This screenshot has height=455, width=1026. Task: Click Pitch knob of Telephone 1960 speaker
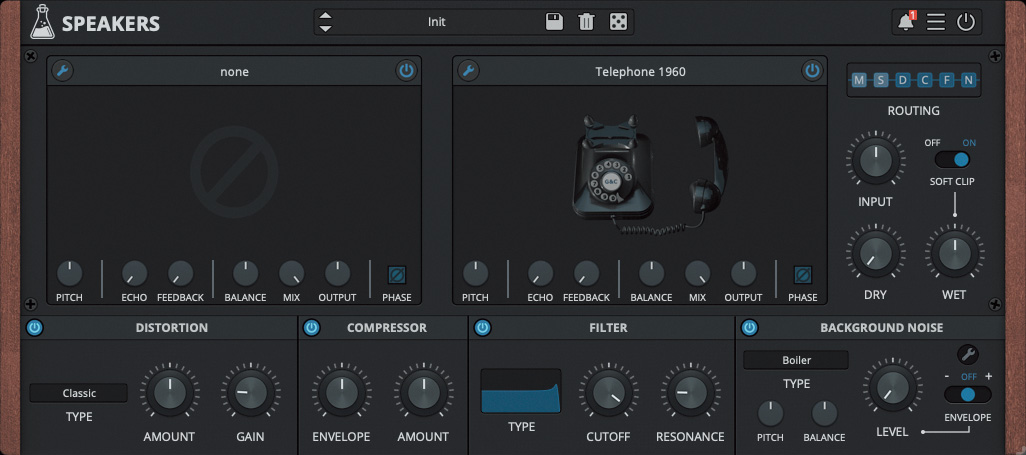(475, 274)
